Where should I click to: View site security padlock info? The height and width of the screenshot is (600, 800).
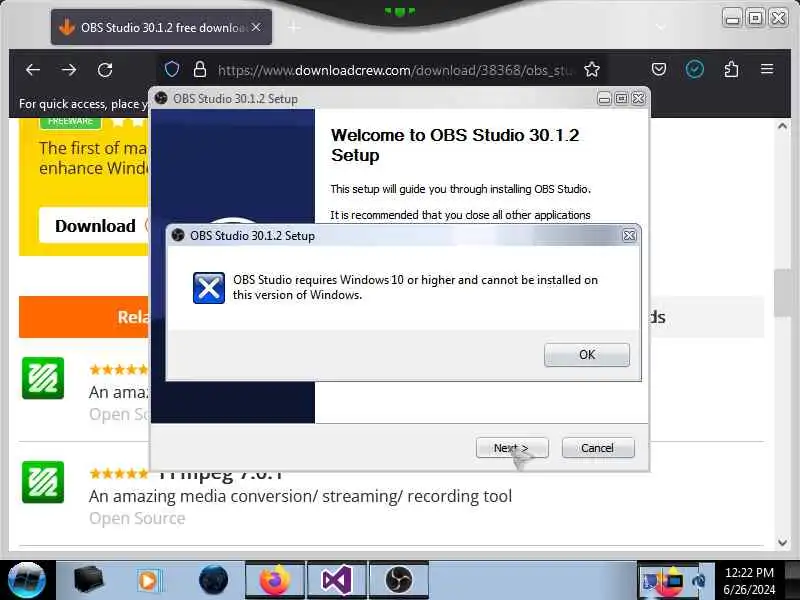tap(200, 69)
